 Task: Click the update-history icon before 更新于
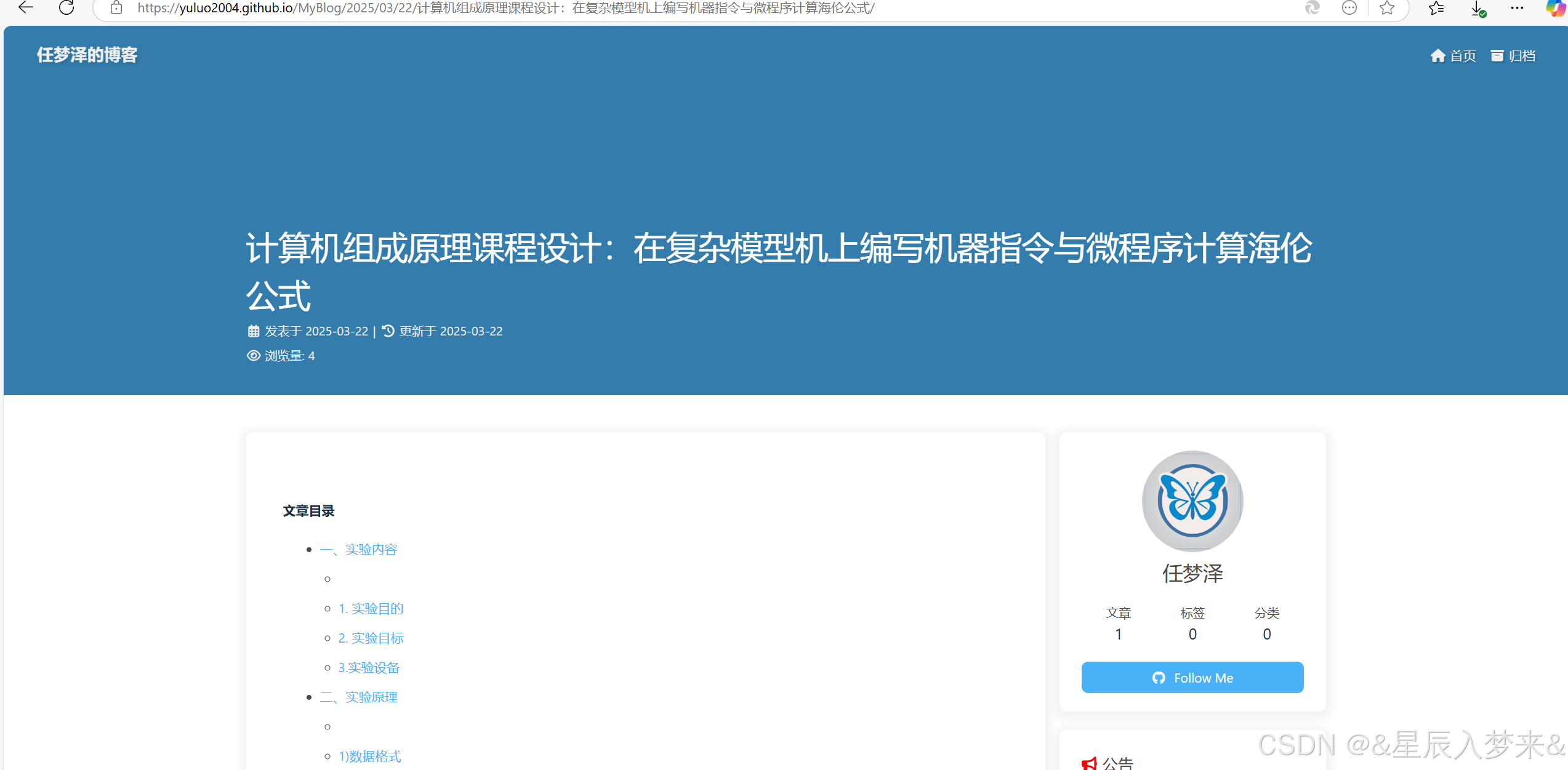[387, 331]
